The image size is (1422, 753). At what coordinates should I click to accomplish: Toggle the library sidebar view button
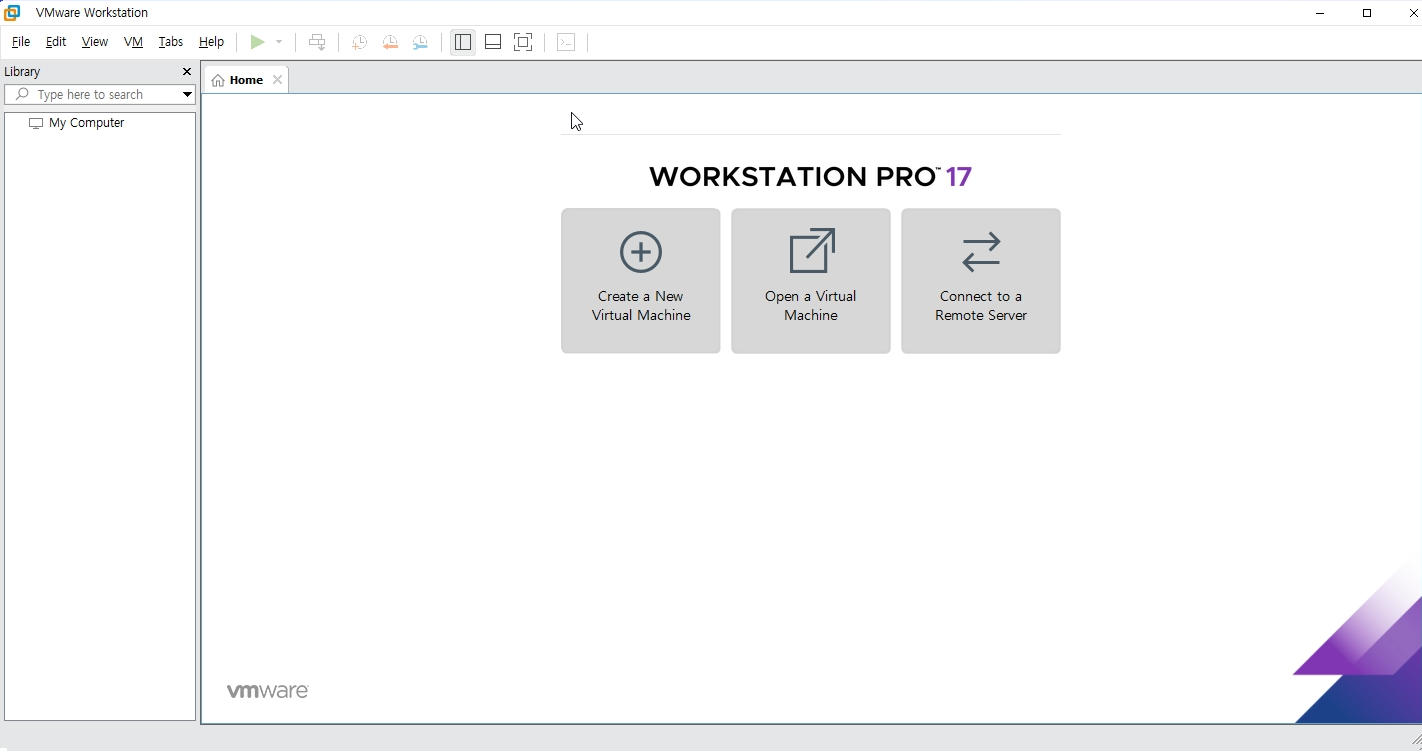pos(462,42)
